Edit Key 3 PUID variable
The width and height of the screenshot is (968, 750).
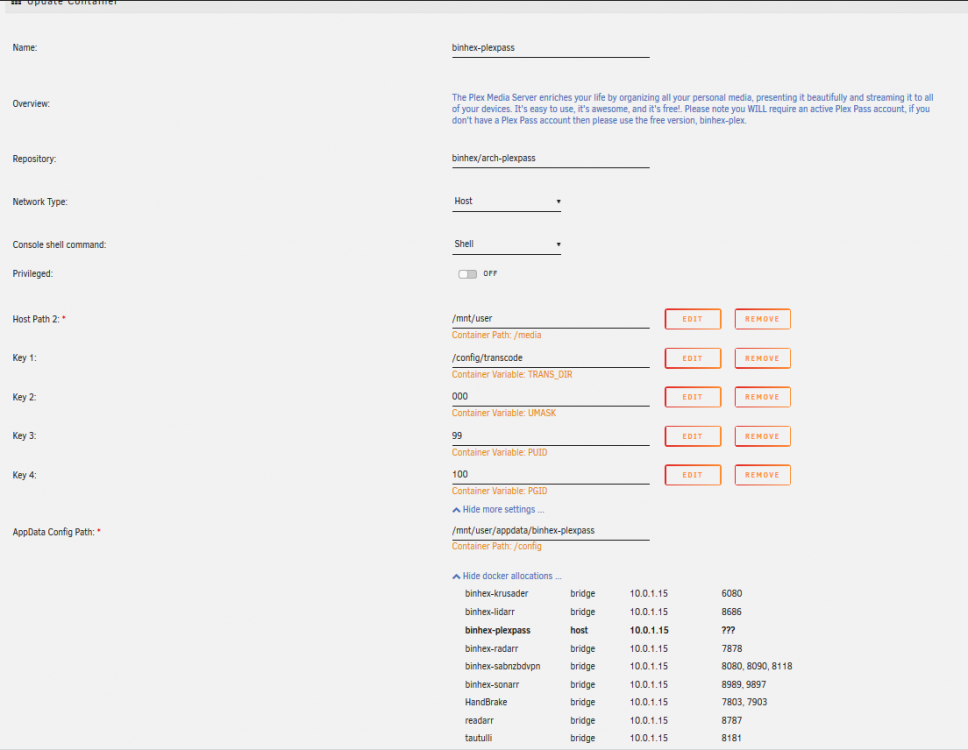tap(693, 436)
